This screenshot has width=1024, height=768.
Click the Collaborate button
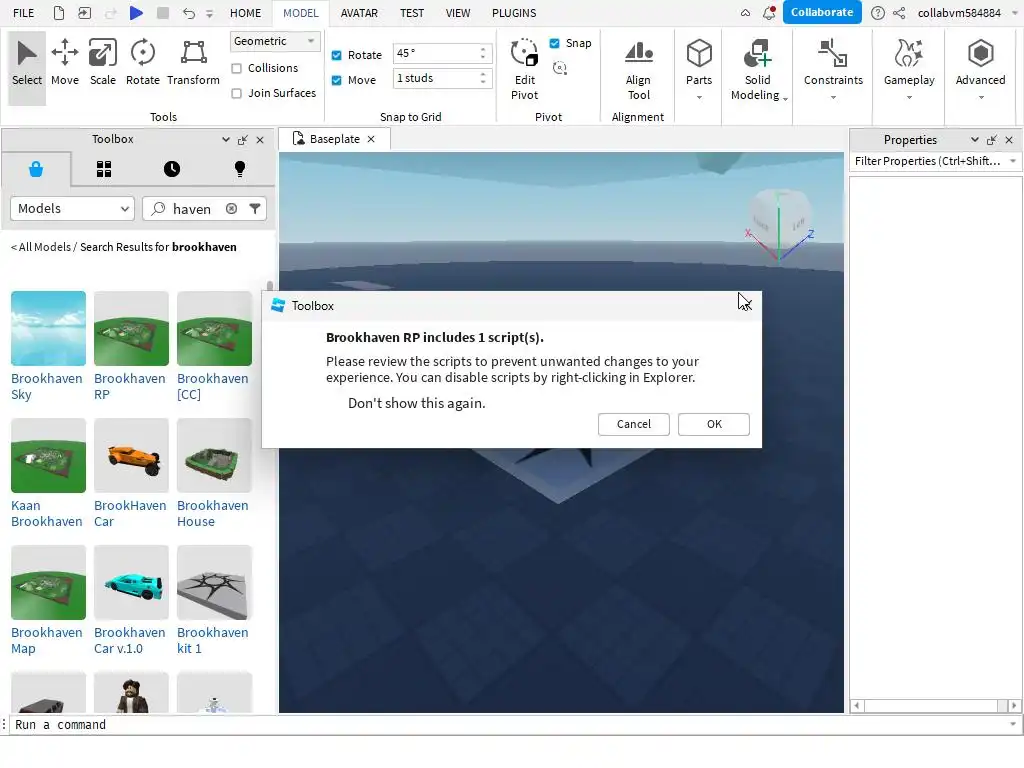pos(822,12)
